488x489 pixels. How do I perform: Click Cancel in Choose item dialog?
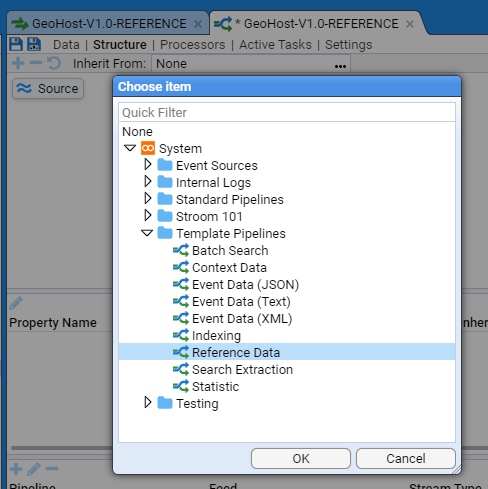point(406,458)
